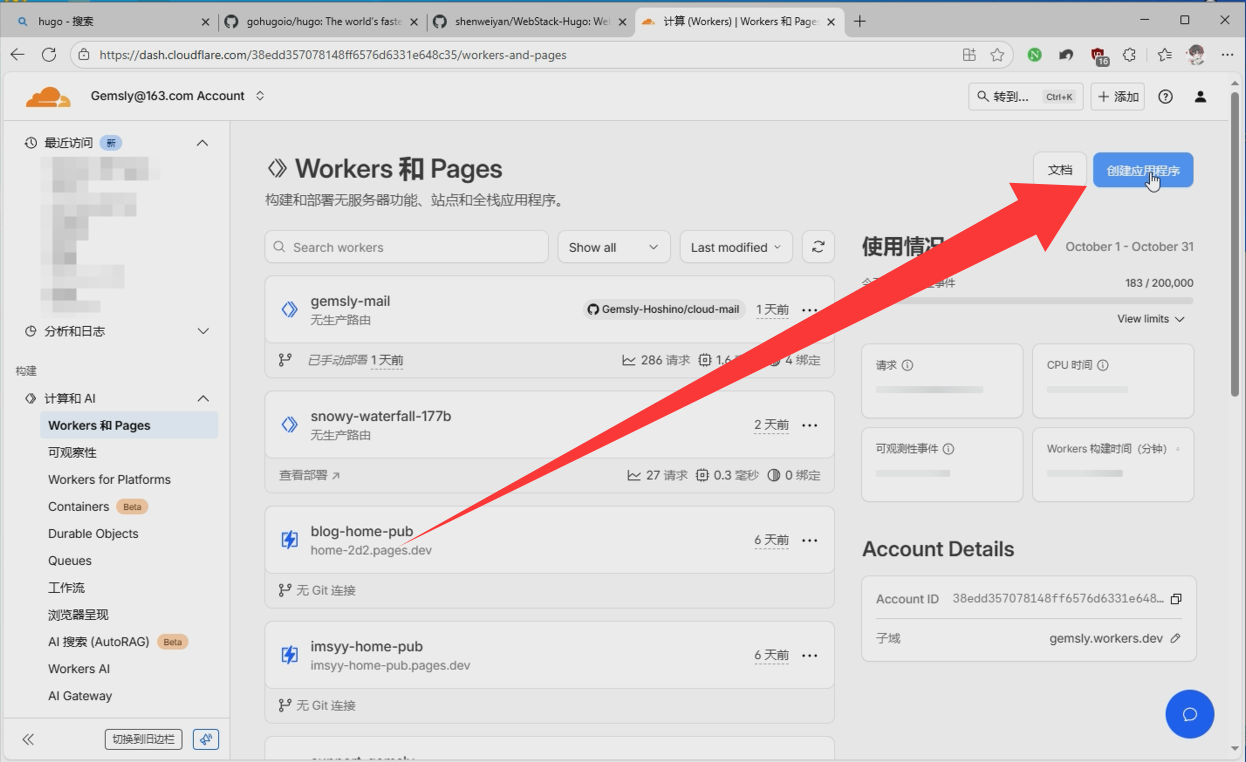Open more options for blog-home-pub
The width and height of the screenshot is (1246, 762).
tap(810, 540)
